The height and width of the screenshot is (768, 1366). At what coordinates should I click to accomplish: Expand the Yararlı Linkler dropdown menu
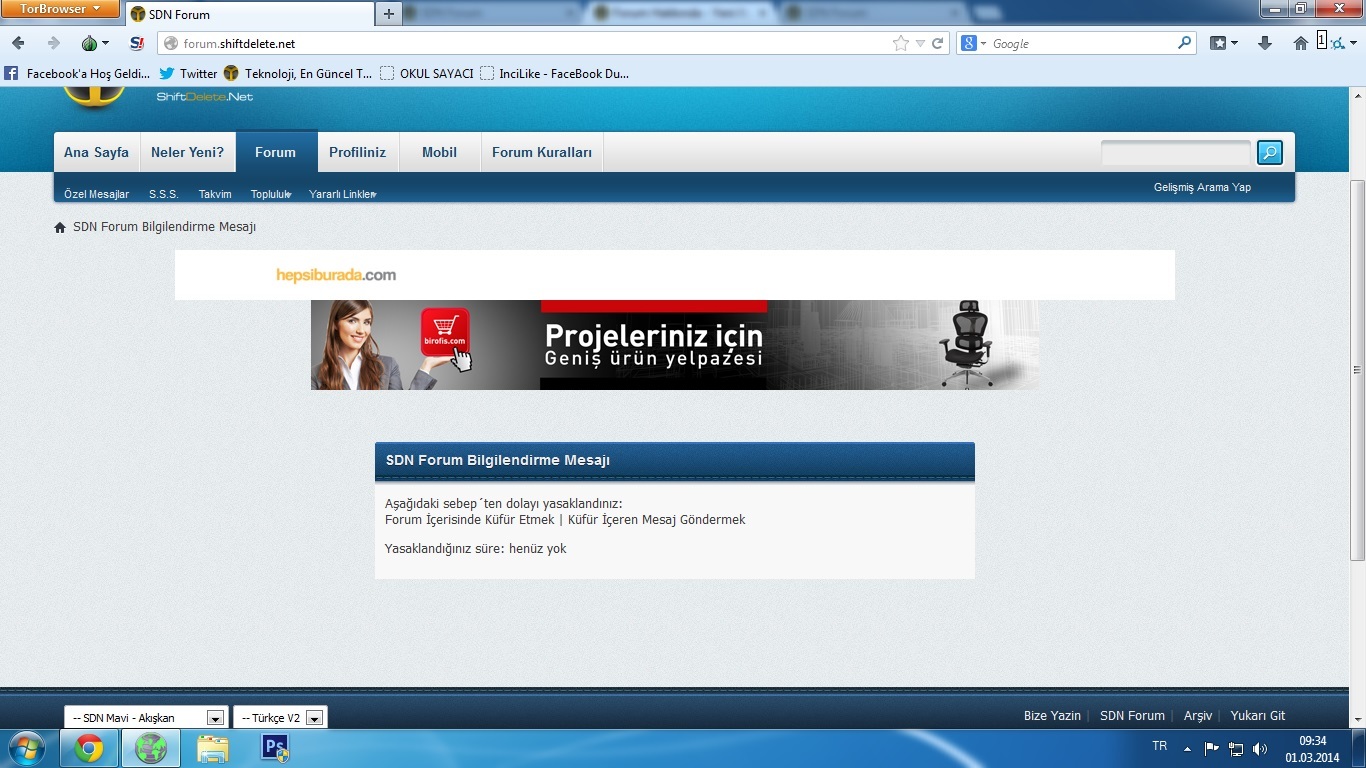(343, 194)
